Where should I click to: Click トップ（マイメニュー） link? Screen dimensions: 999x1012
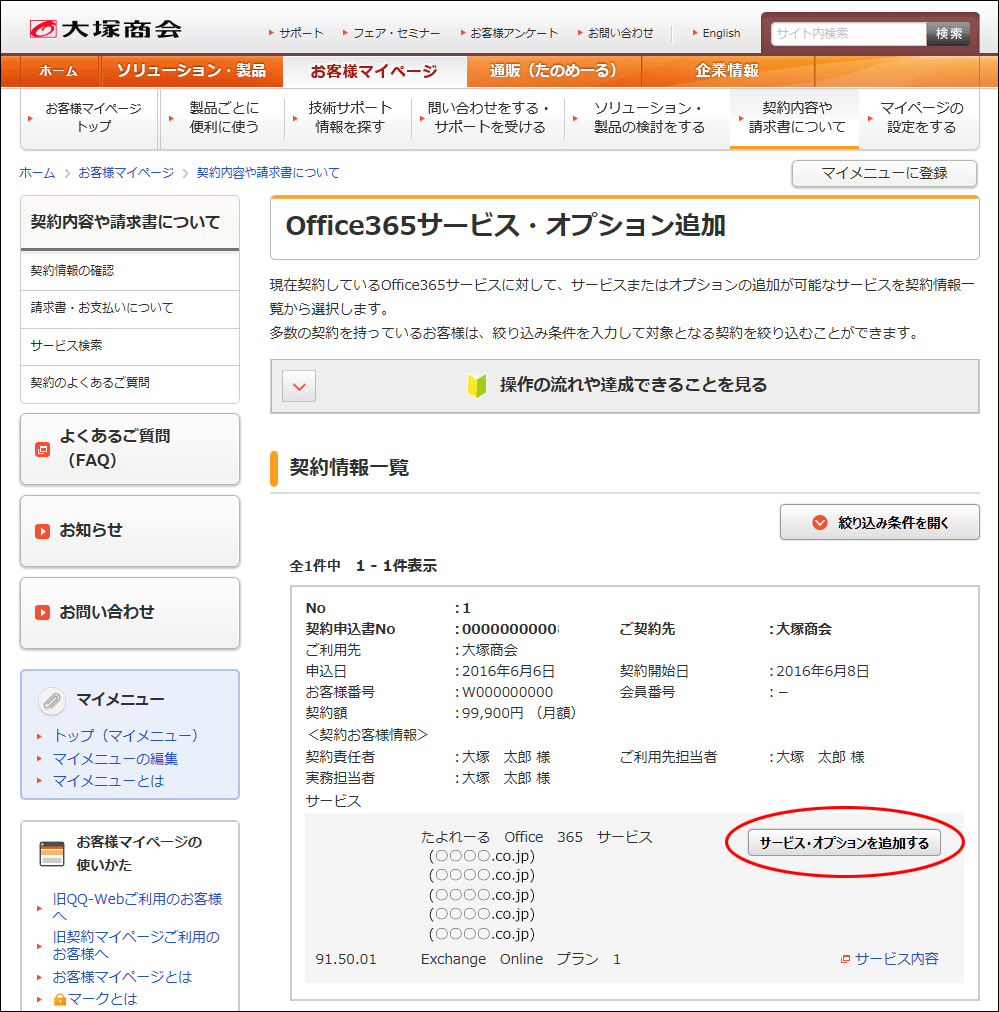pyautogui.click(x=126, y=736)
